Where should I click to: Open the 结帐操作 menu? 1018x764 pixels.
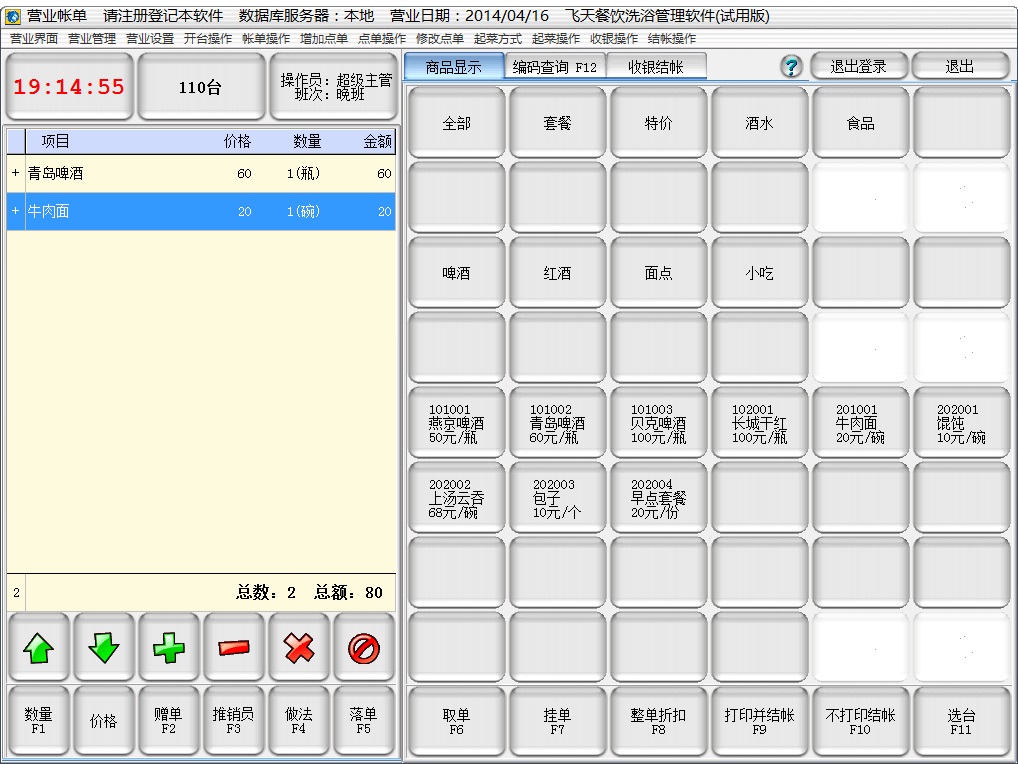click(672, 39)
